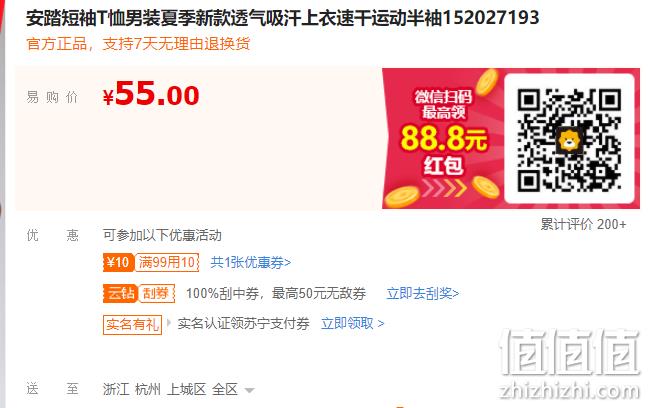
Task: Click the 满99用10 coupon tag
Action: click(x=166, y=262)
